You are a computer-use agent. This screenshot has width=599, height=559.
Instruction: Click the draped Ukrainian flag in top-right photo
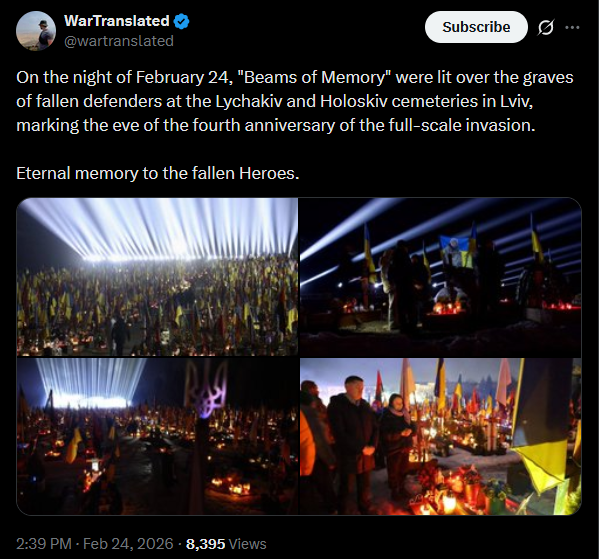coord(457,250)
